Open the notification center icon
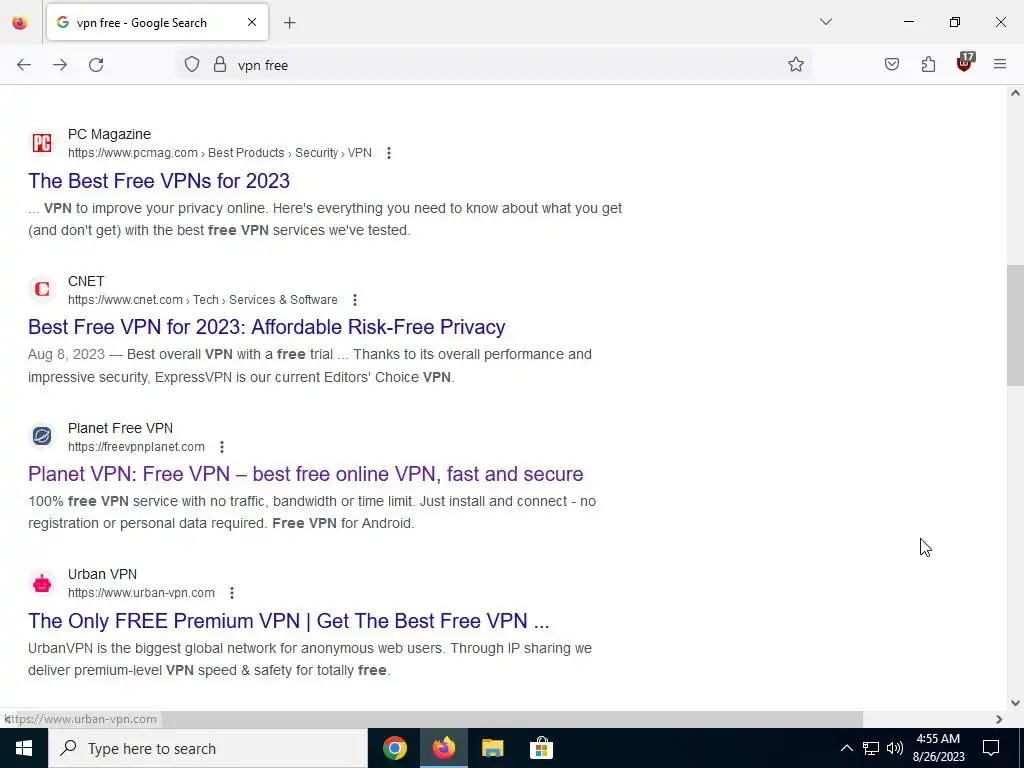 (991, 748)
